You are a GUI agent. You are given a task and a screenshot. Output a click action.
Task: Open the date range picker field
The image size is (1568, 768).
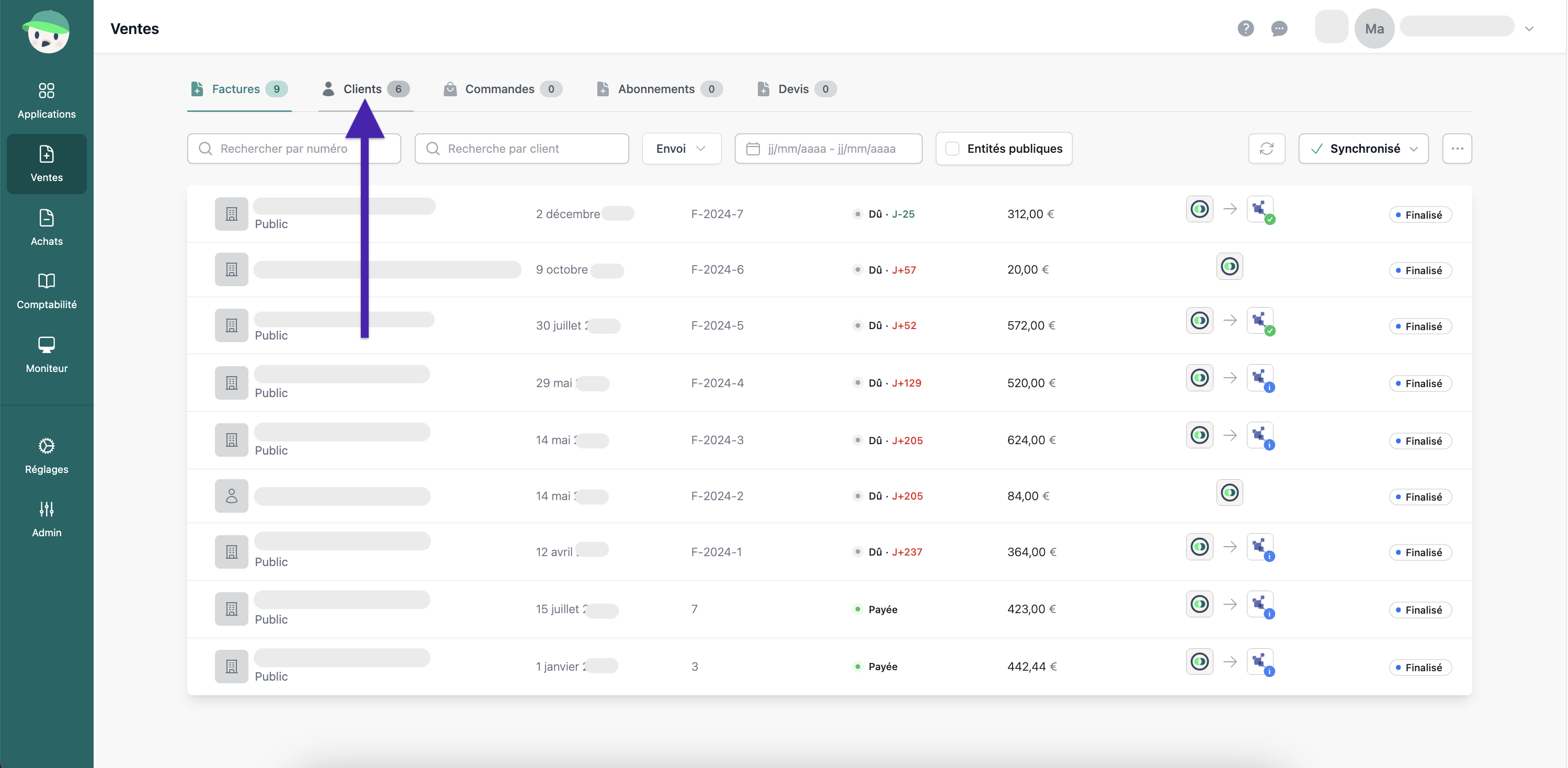pos(828,149)
